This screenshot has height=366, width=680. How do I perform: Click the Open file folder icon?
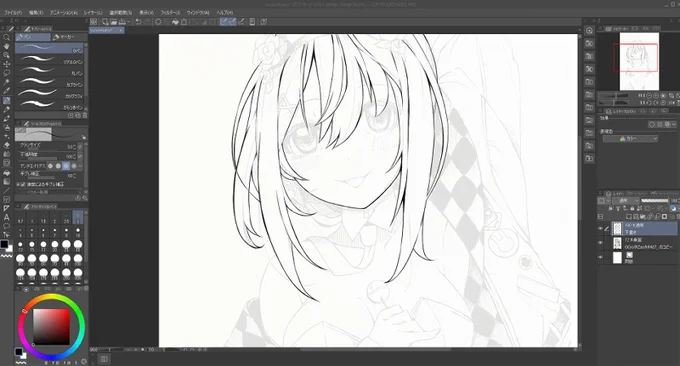click(114, 22)
